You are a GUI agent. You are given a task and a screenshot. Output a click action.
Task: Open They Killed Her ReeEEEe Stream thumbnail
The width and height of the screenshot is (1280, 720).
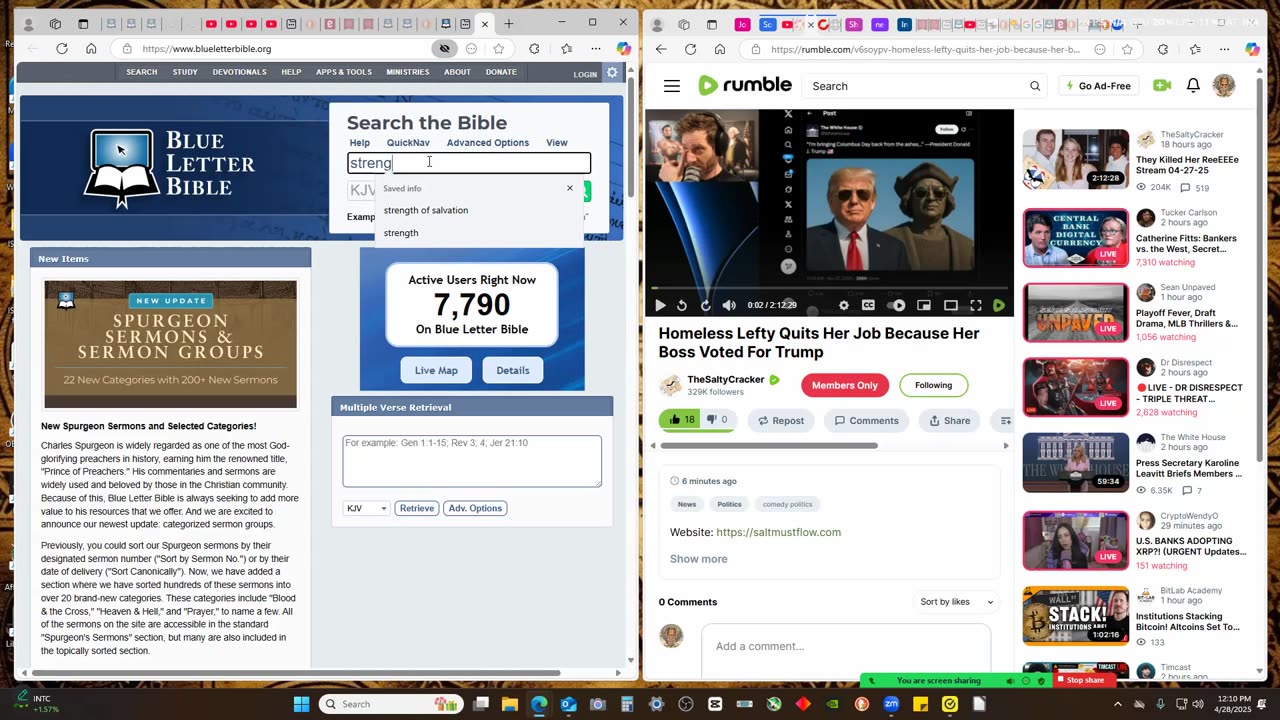click(x=1075, y=159)
